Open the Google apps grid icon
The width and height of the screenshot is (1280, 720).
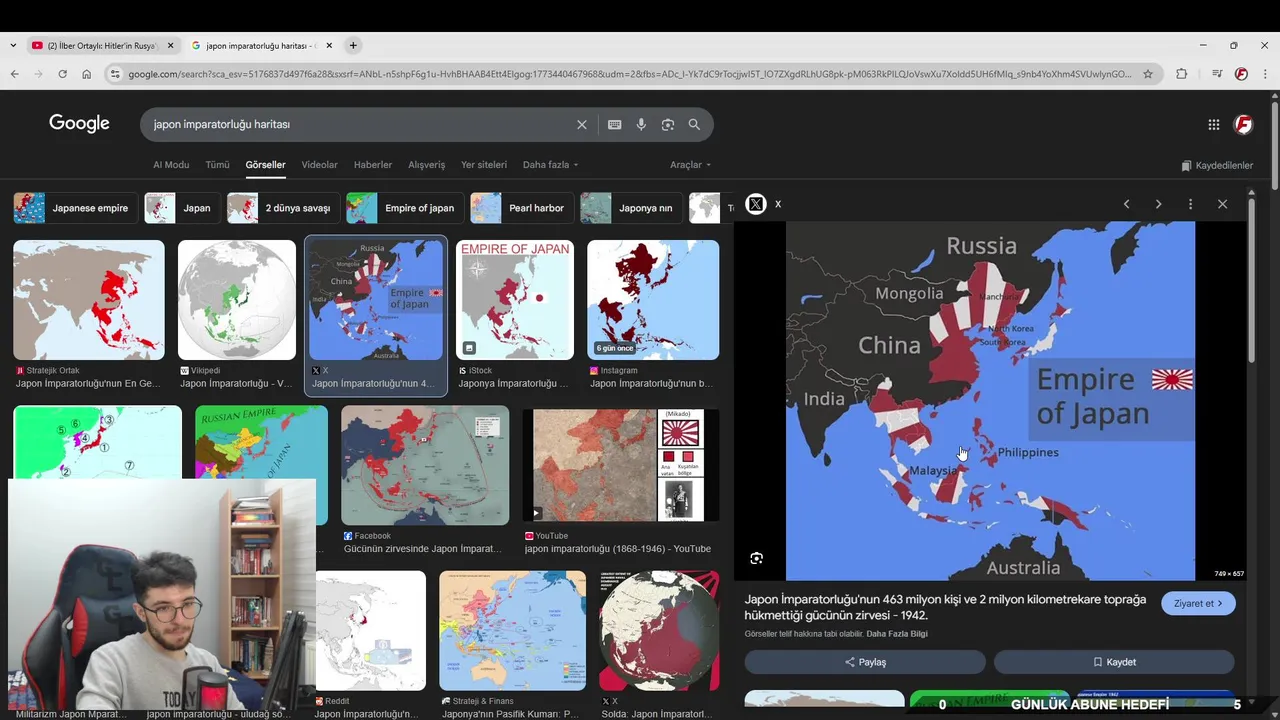pos(1213,125)
